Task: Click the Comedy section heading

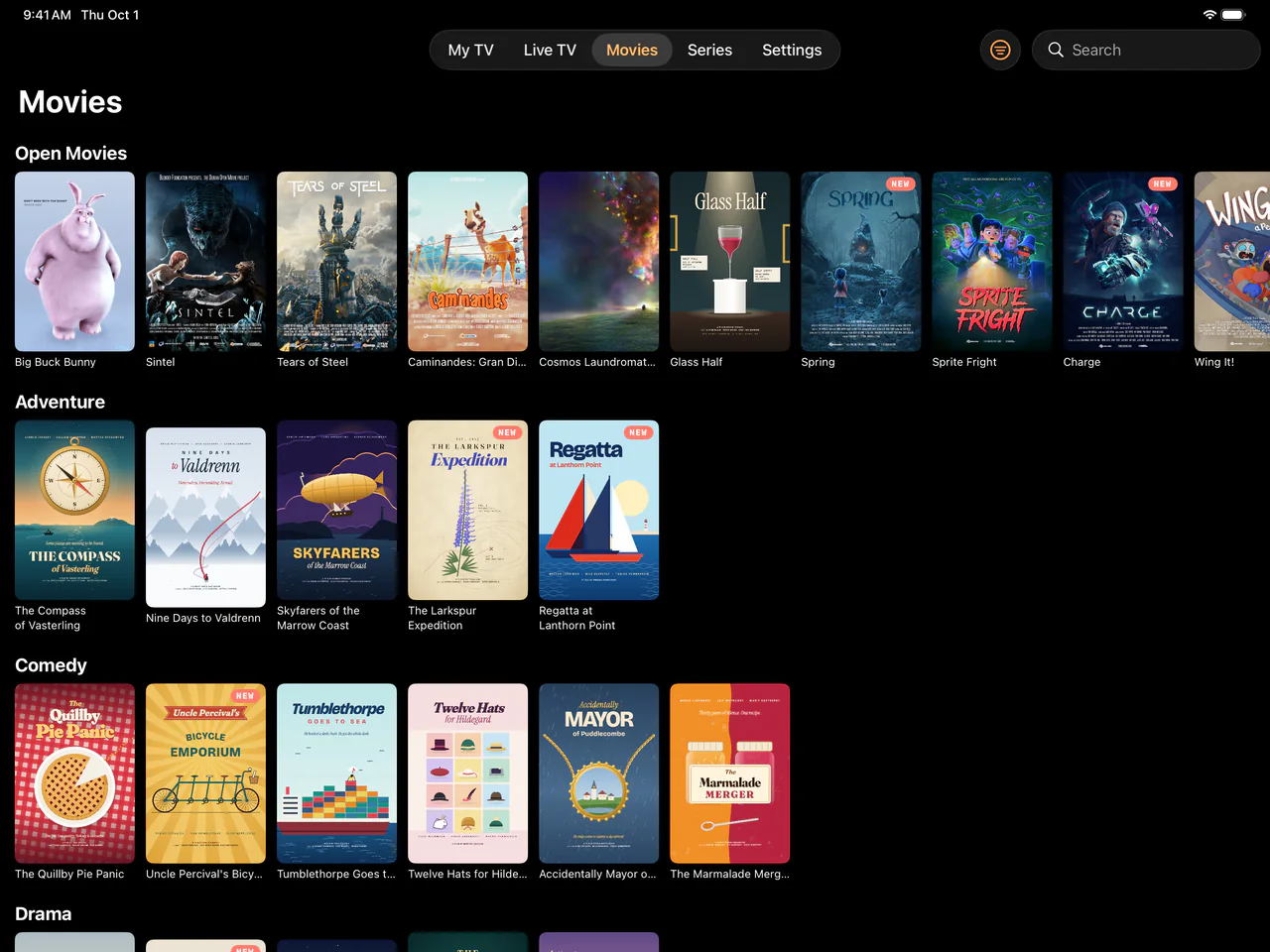Action: [51, 665]
